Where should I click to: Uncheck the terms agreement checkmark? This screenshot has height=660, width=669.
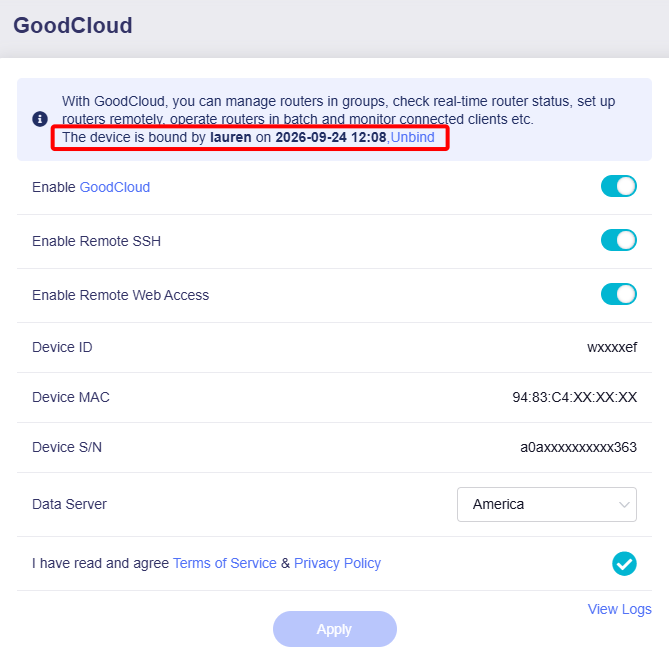pyautogui.click(x=624, y=564)
